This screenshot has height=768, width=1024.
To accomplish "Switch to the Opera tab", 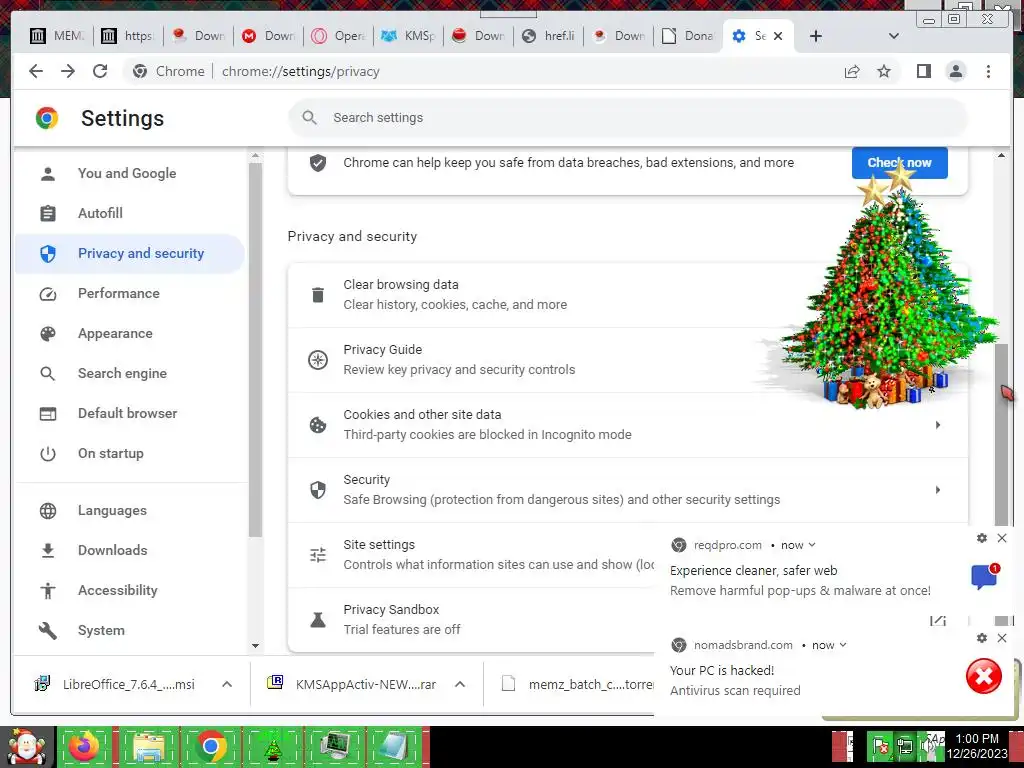I will click(339, 36).
